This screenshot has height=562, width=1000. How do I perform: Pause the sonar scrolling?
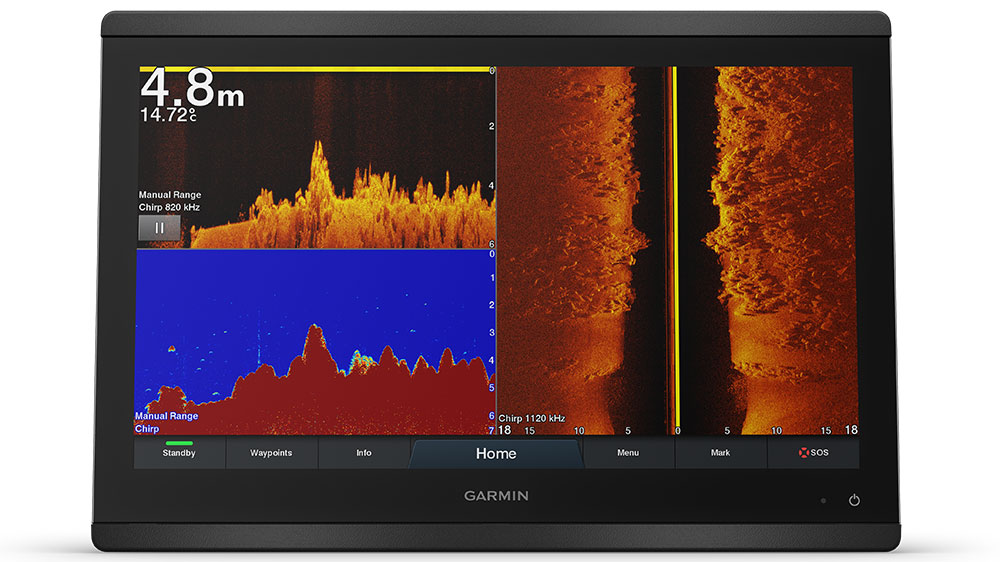(x=159, y=228)
